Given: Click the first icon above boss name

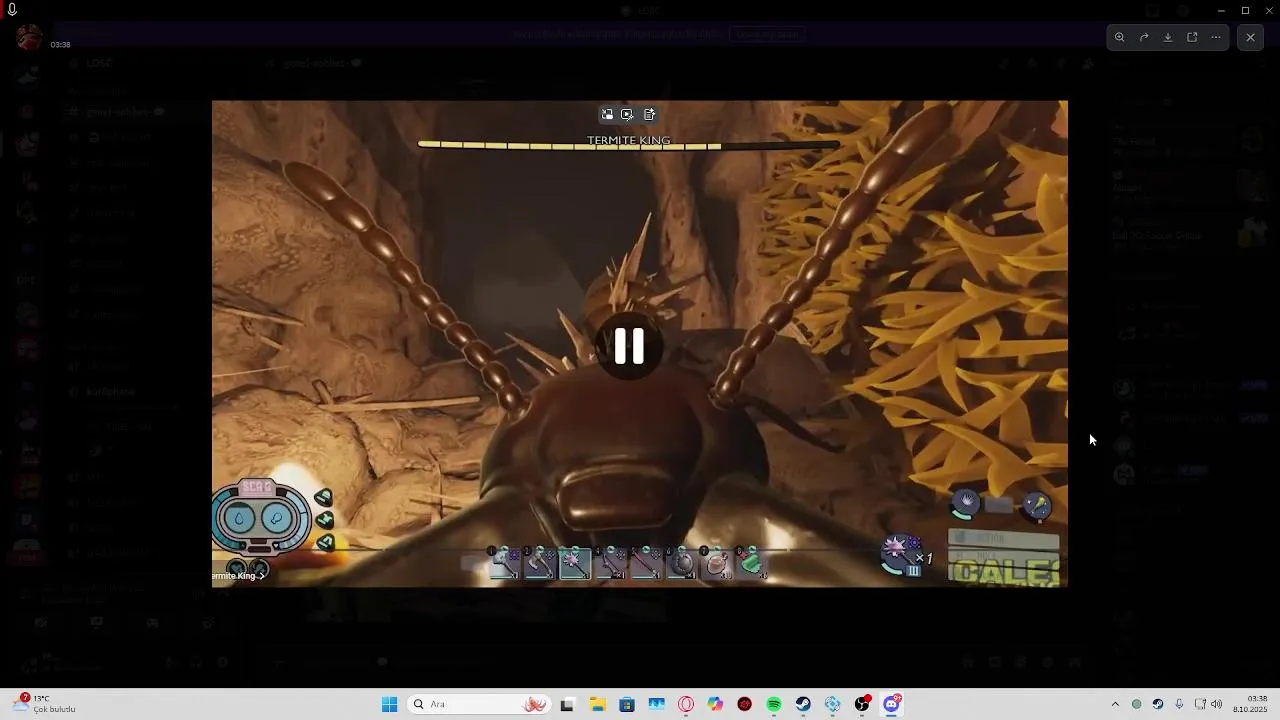Looking at the screenshot, I should pos(607,115).
